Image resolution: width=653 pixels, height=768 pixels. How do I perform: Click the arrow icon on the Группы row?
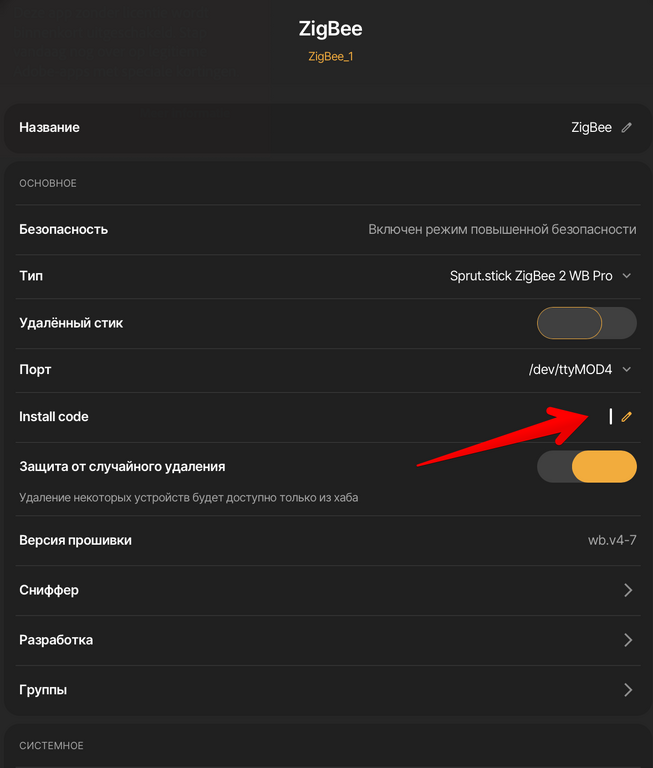click(628, 690)
